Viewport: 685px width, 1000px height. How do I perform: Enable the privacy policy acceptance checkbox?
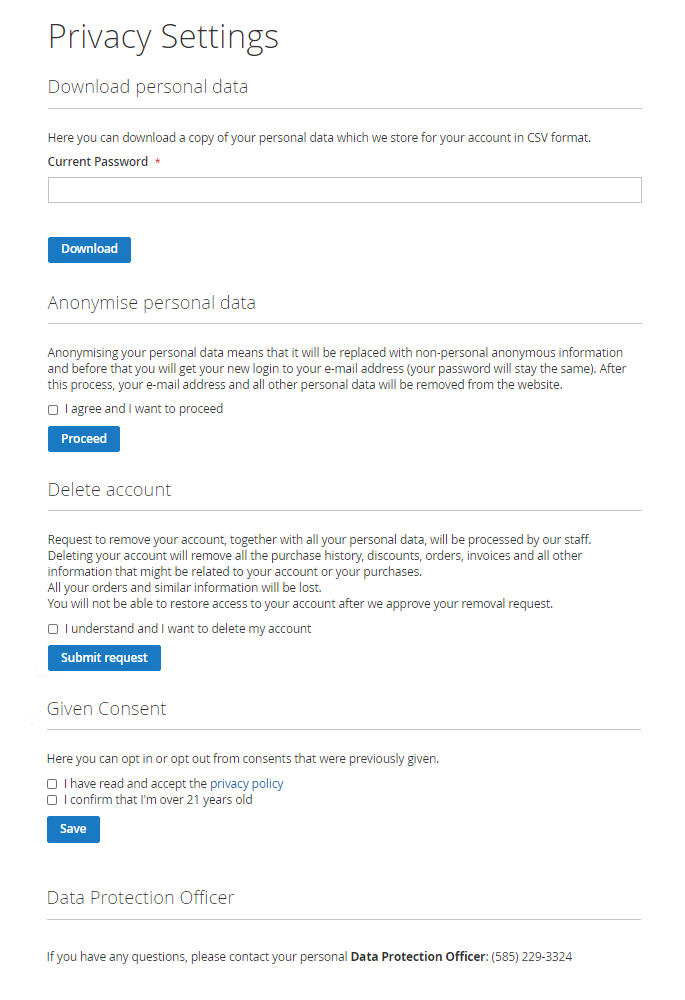click(x=52, y=785)
